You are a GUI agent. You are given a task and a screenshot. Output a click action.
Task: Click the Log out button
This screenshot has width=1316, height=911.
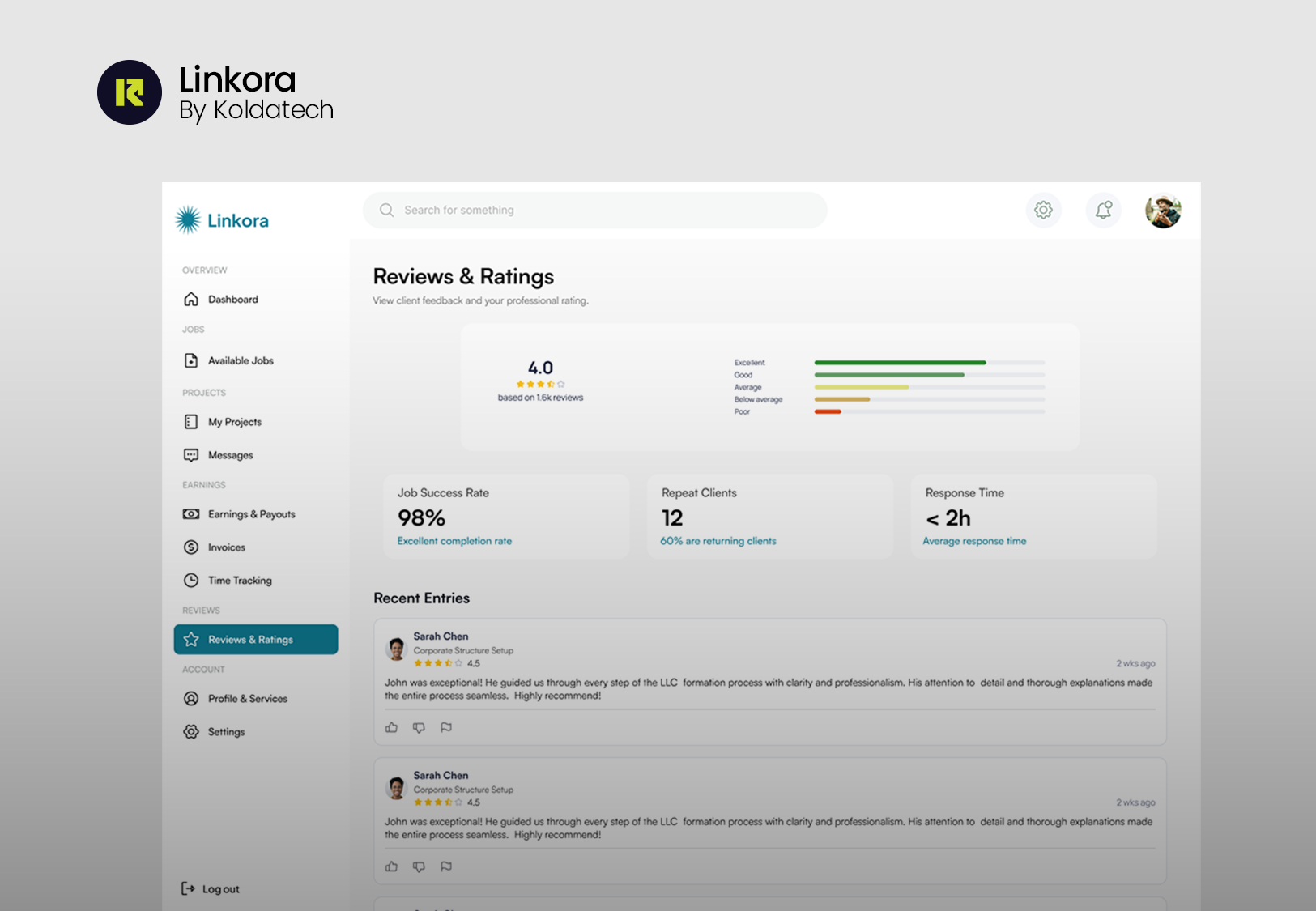click(x=210, y=888)
